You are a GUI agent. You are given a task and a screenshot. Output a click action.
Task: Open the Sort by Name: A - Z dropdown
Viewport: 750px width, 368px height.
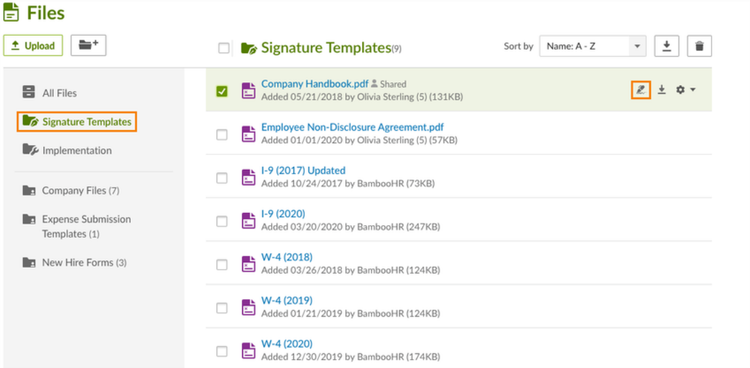[x=593, y=46]
